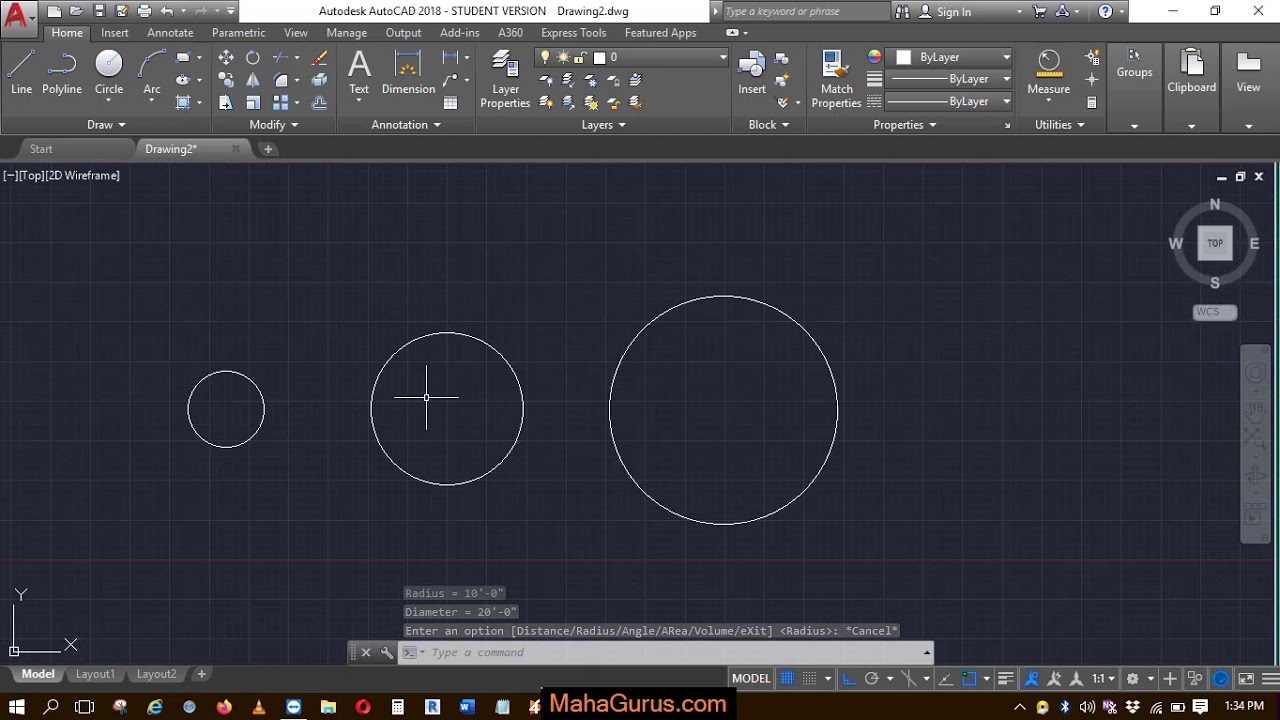Image resolution: width=1280 pixels, height=720 pixels.
Task: Click the Dimension tool
Action: 408,73
